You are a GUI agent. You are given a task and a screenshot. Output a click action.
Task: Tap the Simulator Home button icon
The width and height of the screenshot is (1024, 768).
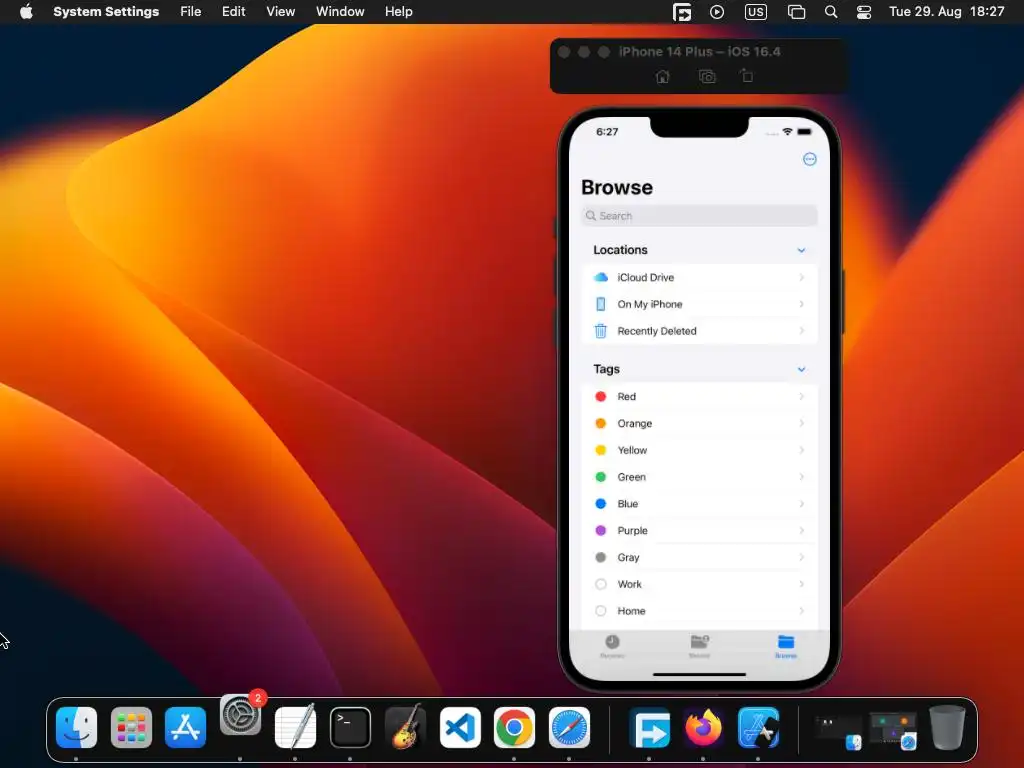(x=662, y=77)
